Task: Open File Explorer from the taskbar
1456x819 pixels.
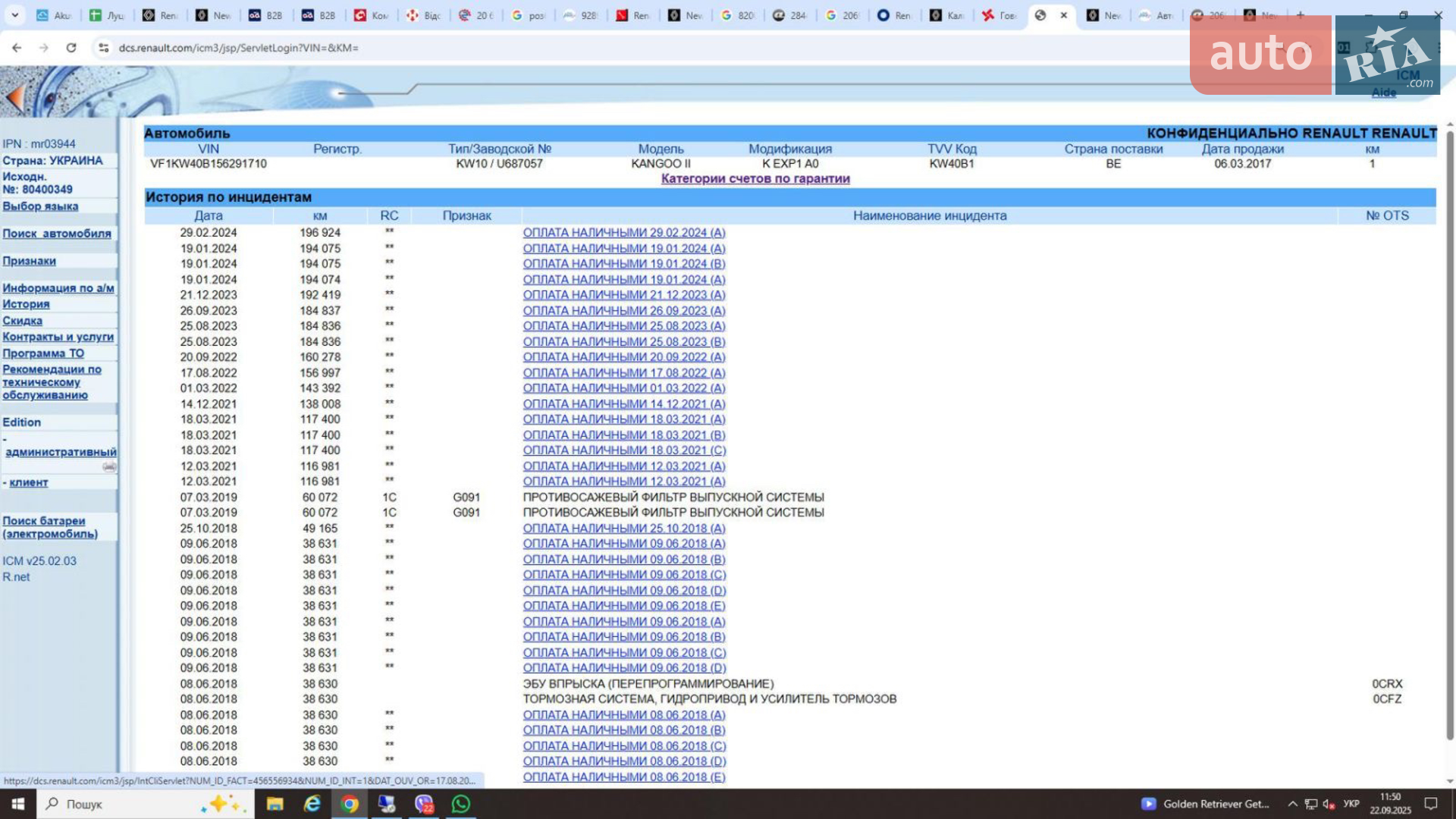Action: pyautogui.click(x=275, y=804)
